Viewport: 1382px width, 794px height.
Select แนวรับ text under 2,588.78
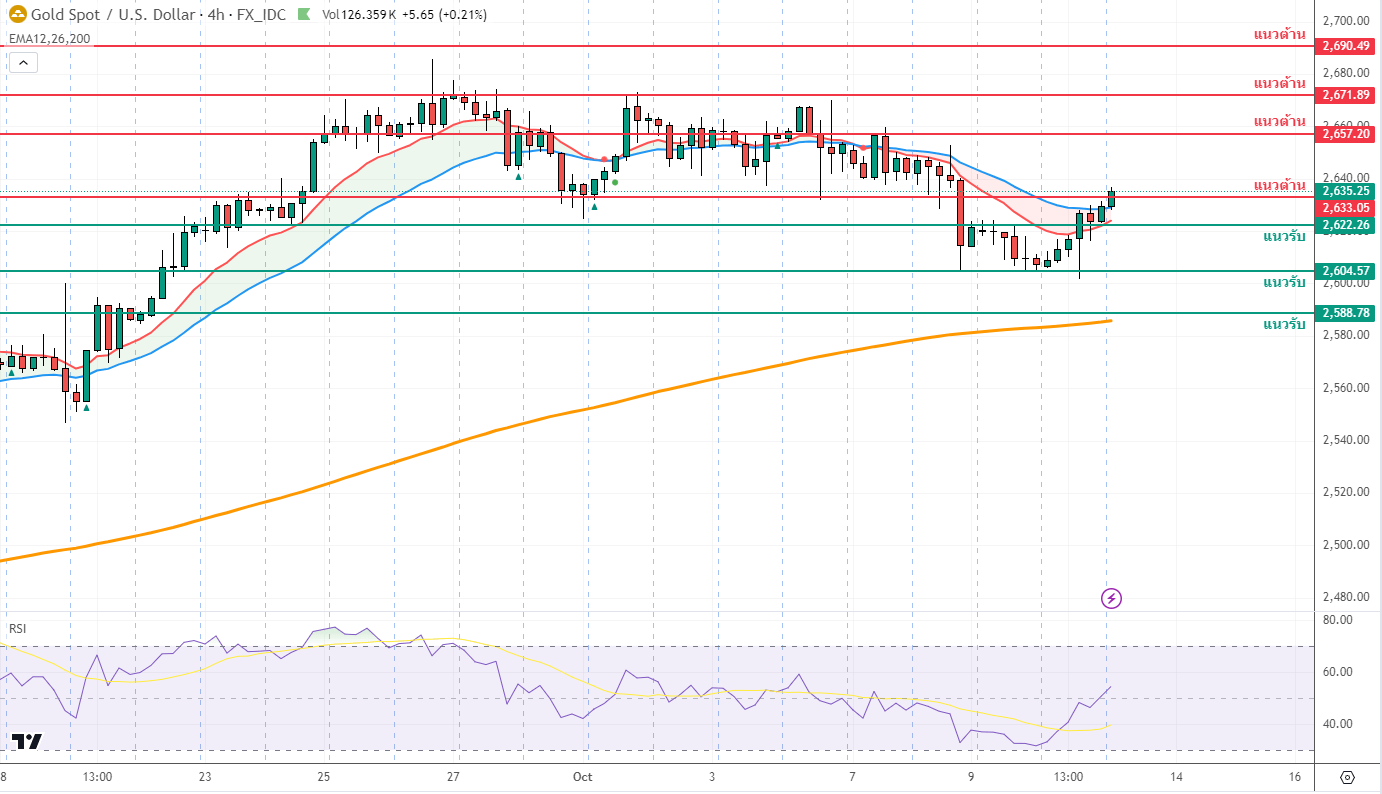pos(1284,325)
